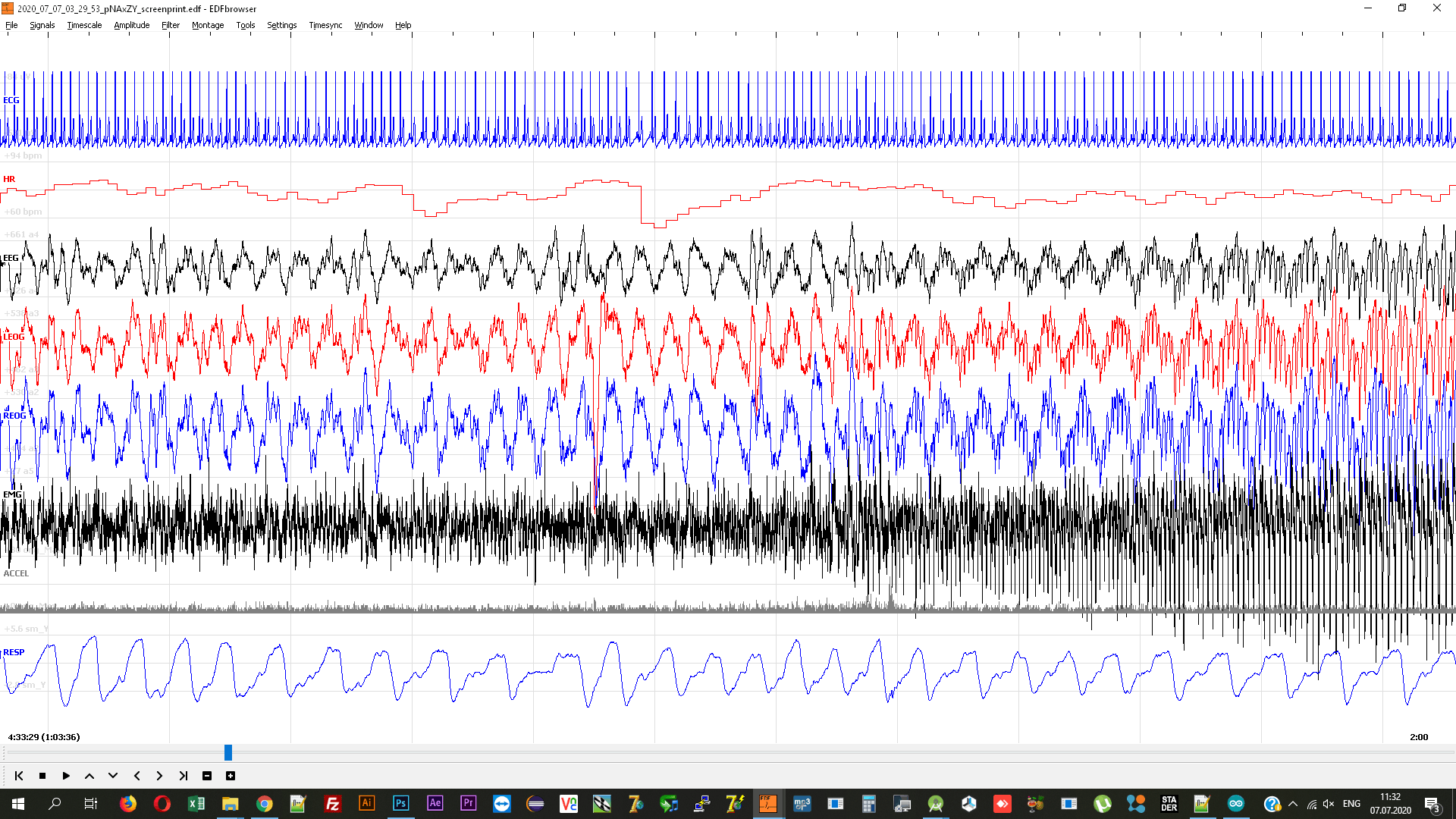
Task: Shift signals up with the up arrow
Action: click(x=89, y=776)
